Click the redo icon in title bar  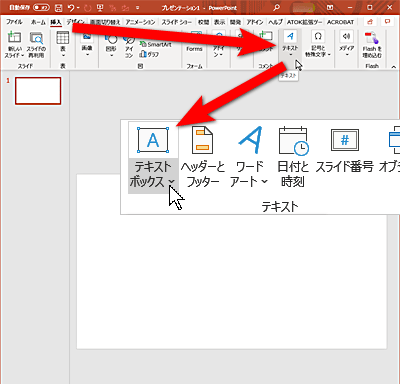(x=88, y=8)
